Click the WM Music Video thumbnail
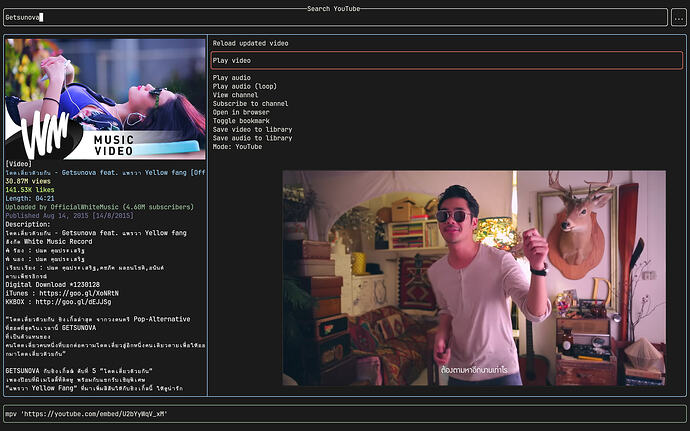690x431 pixels. tap(105, 99)
